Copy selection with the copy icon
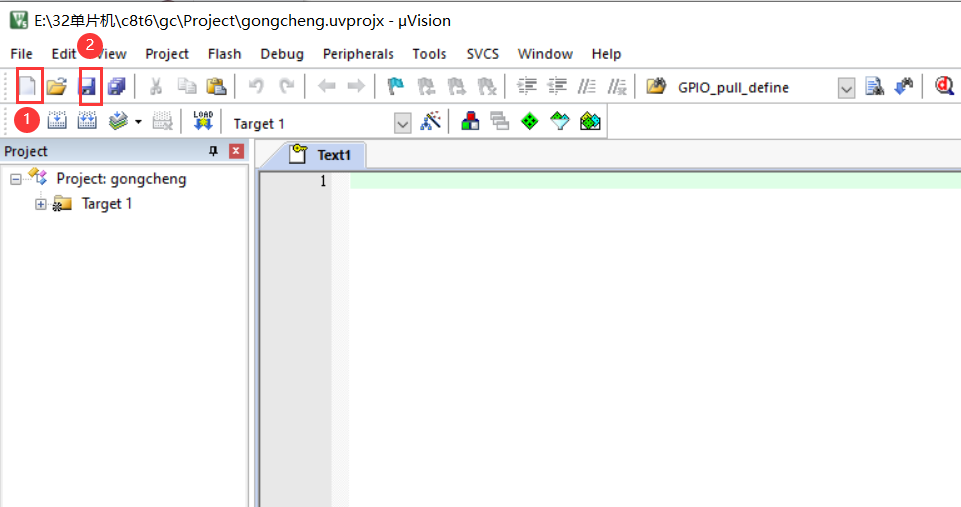Screen dimensions: 961x507 [x=186, y=86]
